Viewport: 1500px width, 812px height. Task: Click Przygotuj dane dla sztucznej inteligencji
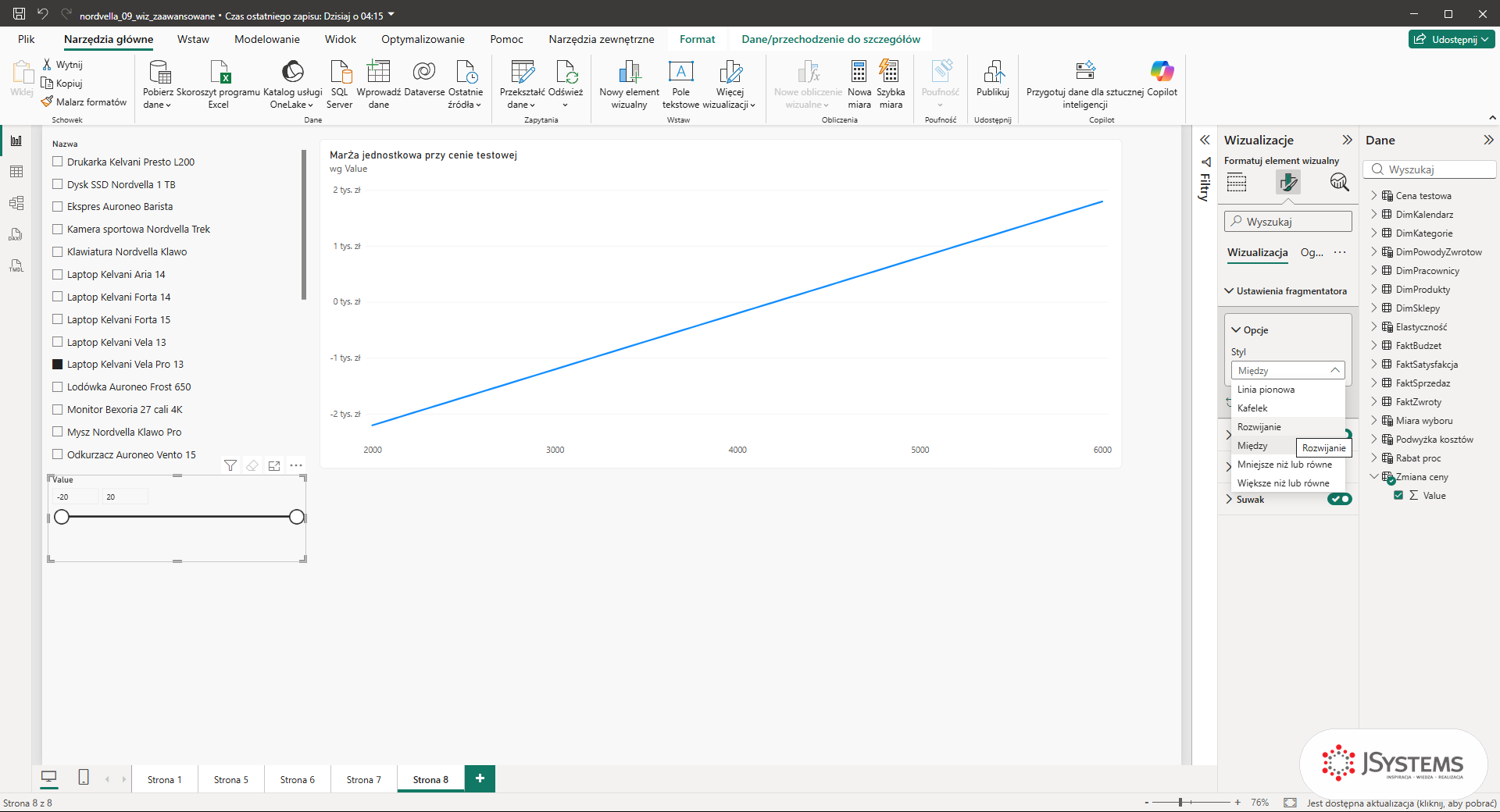point(1085,84)
